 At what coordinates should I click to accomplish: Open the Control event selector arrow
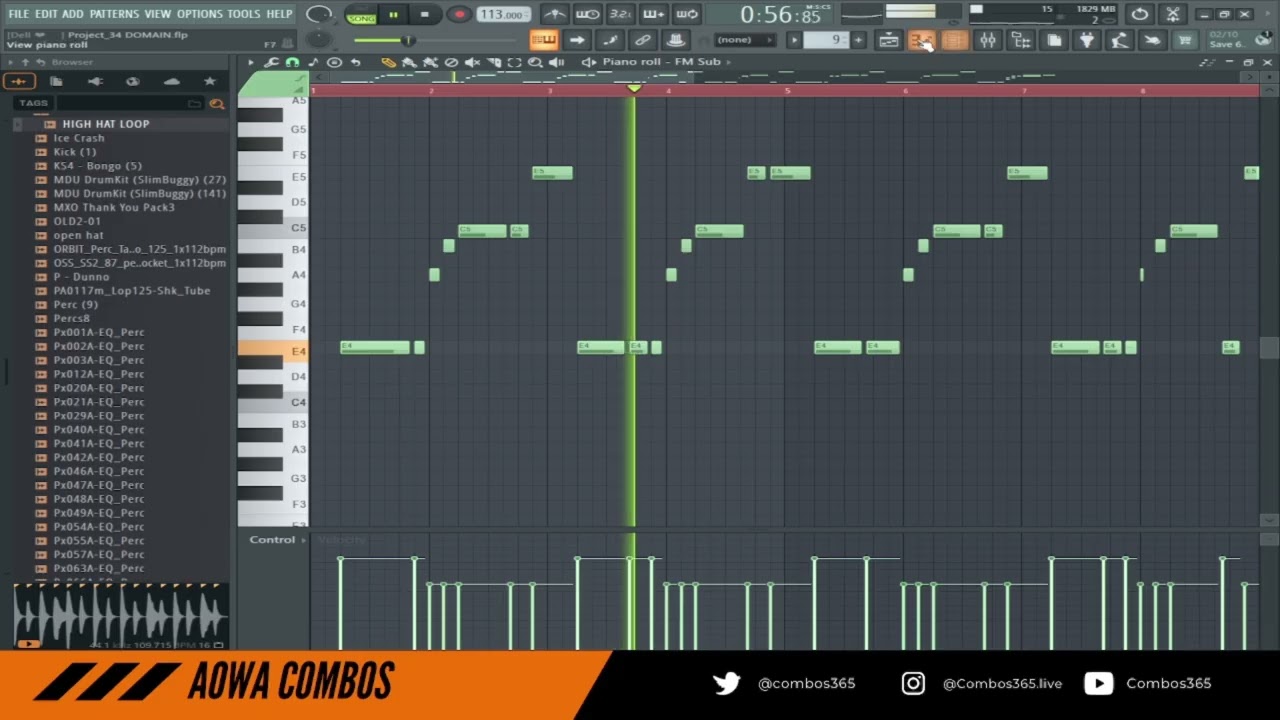click(304, 540)
